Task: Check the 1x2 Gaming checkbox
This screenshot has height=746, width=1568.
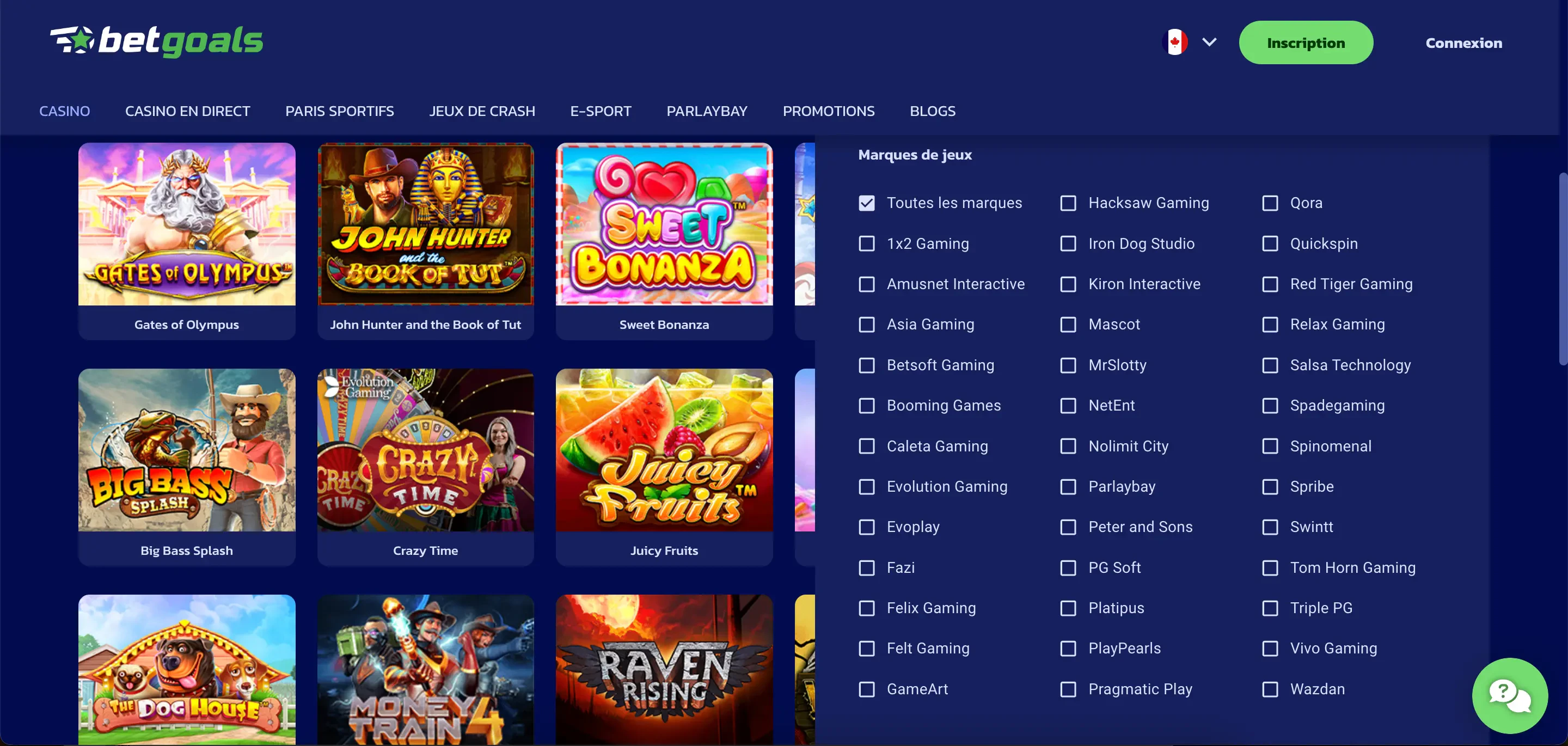Action: (867, 243)
